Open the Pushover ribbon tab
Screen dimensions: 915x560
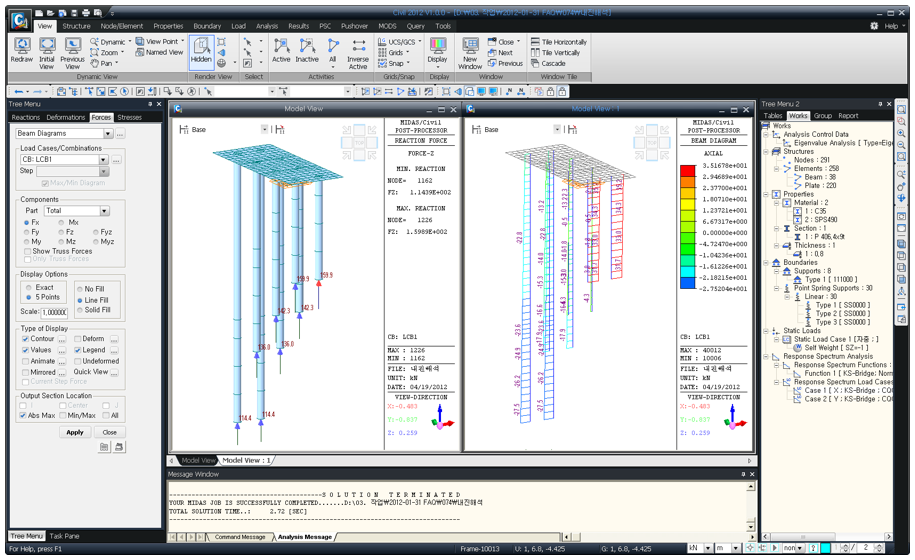click(x=354, y=26)
